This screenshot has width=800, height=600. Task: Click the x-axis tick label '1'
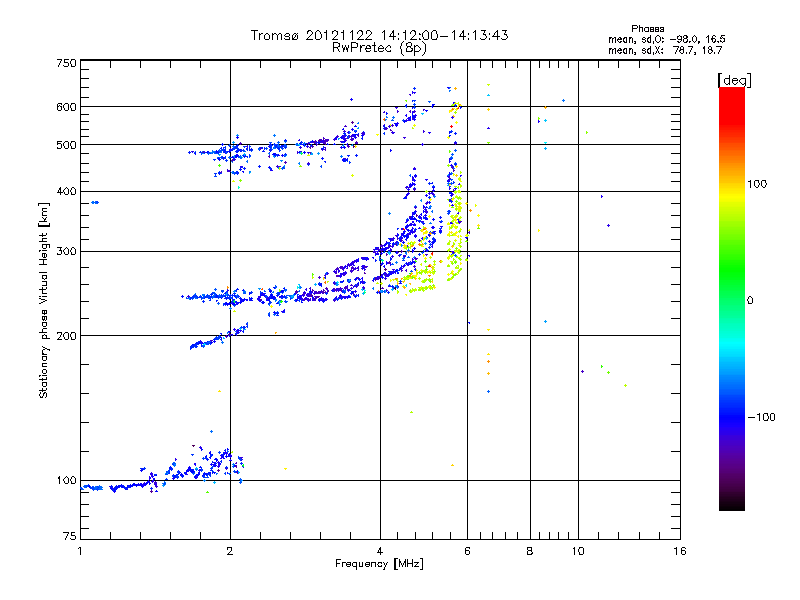(x=80, y=551)
